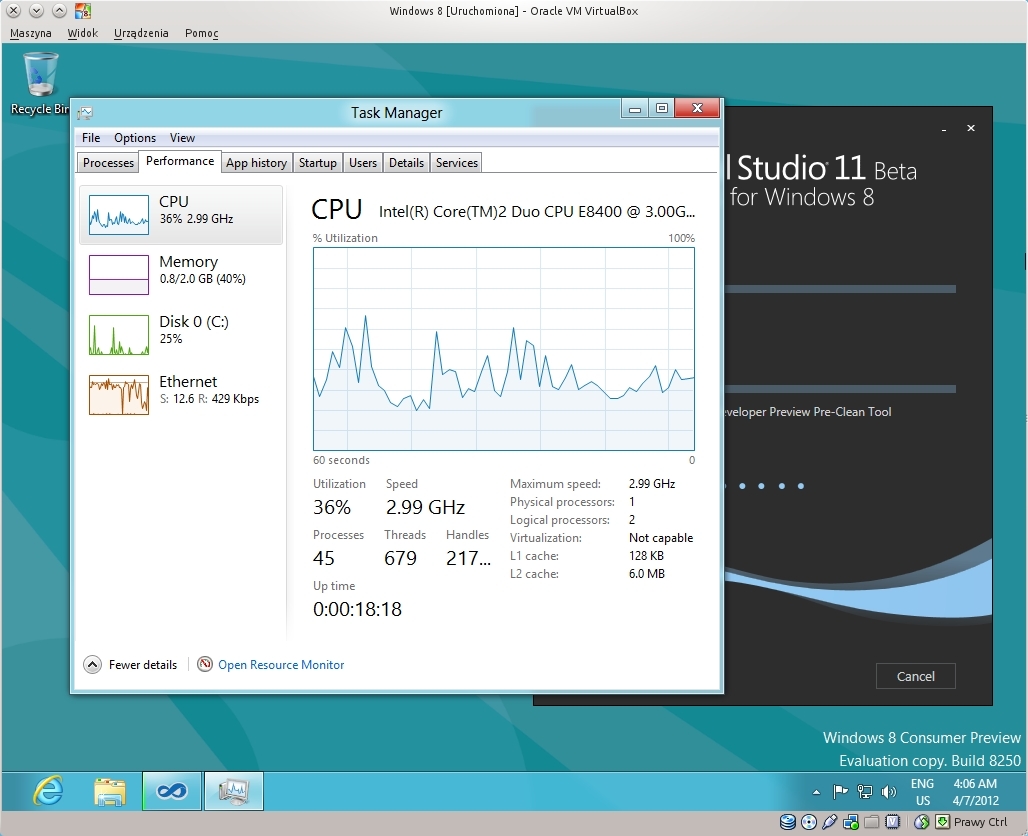1028x836 pixels.
Task: Switch to the Processes tab
Action: pyautogui.click(x=108, y=163)
